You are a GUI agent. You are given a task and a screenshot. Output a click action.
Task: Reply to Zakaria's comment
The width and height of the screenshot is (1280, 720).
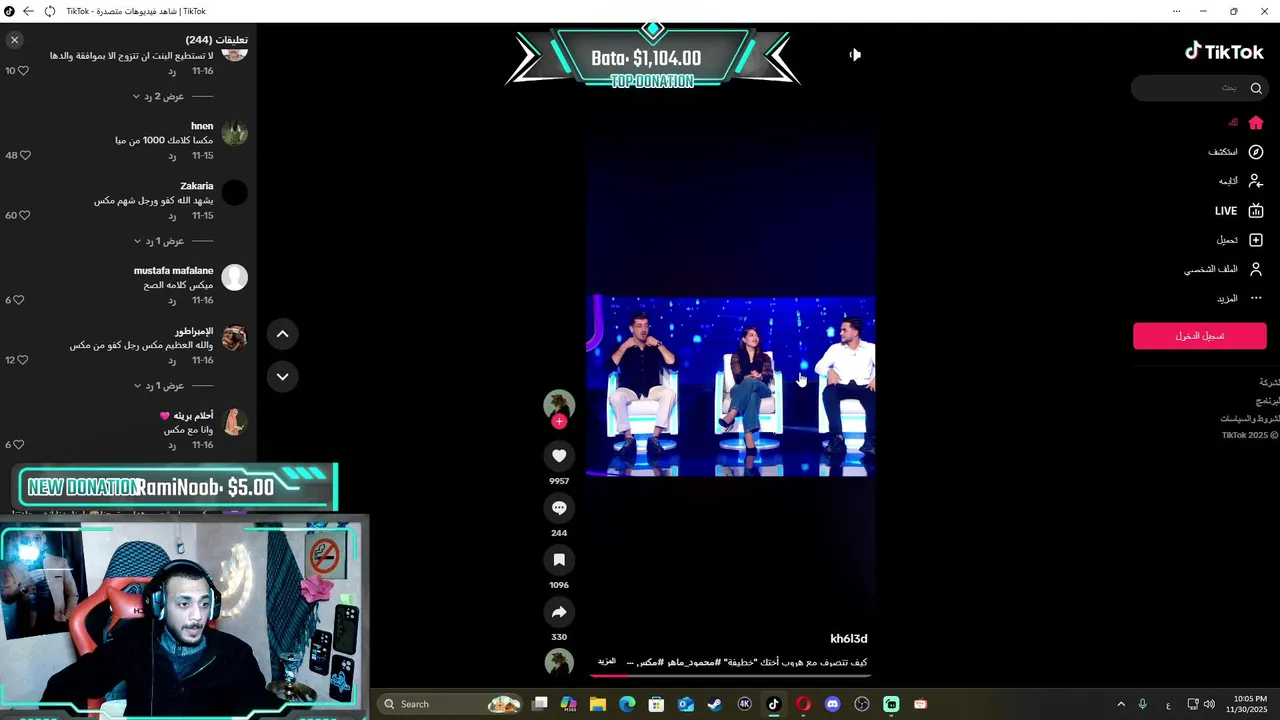(172, 216)
